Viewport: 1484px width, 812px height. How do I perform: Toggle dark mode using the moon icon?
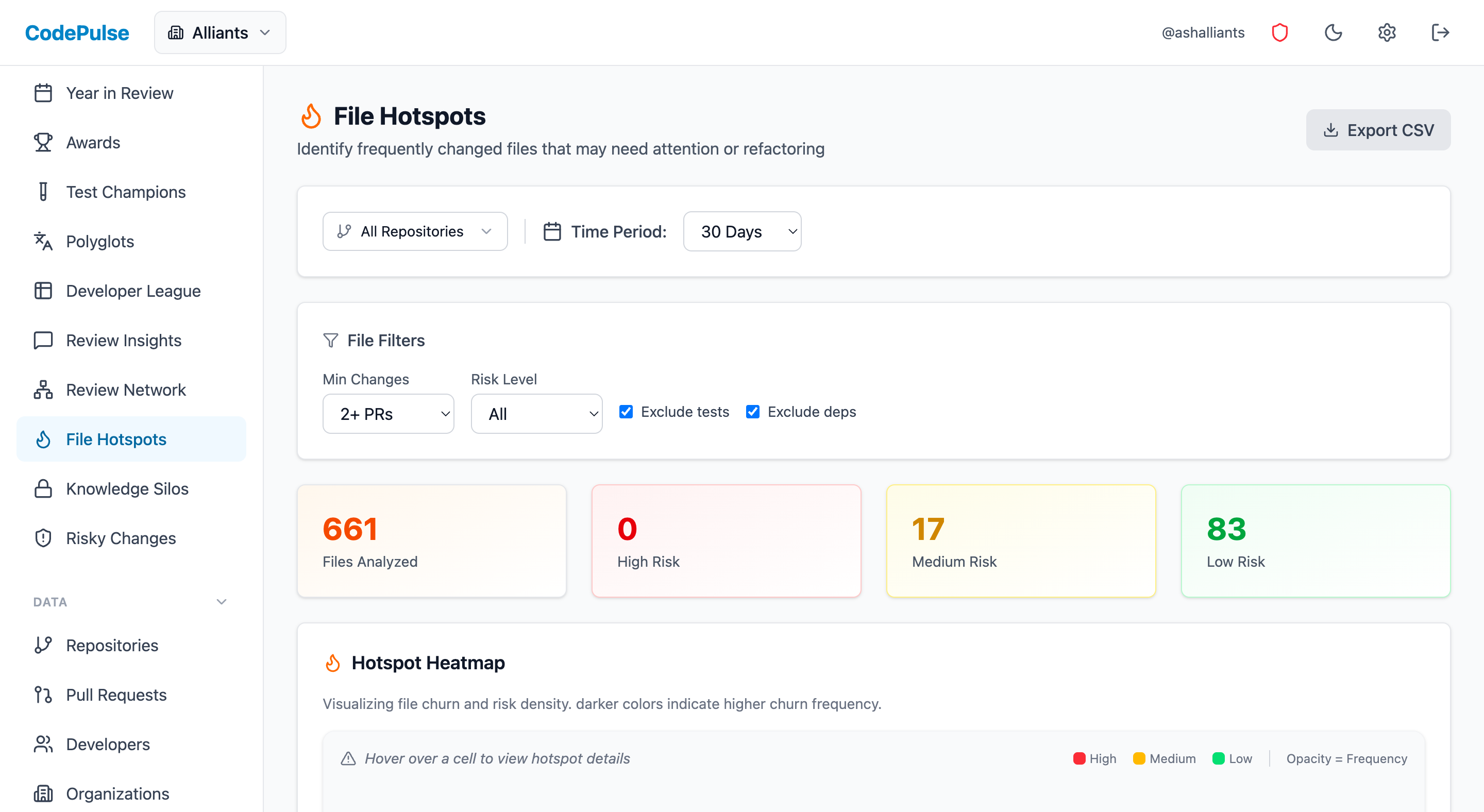1334,32
